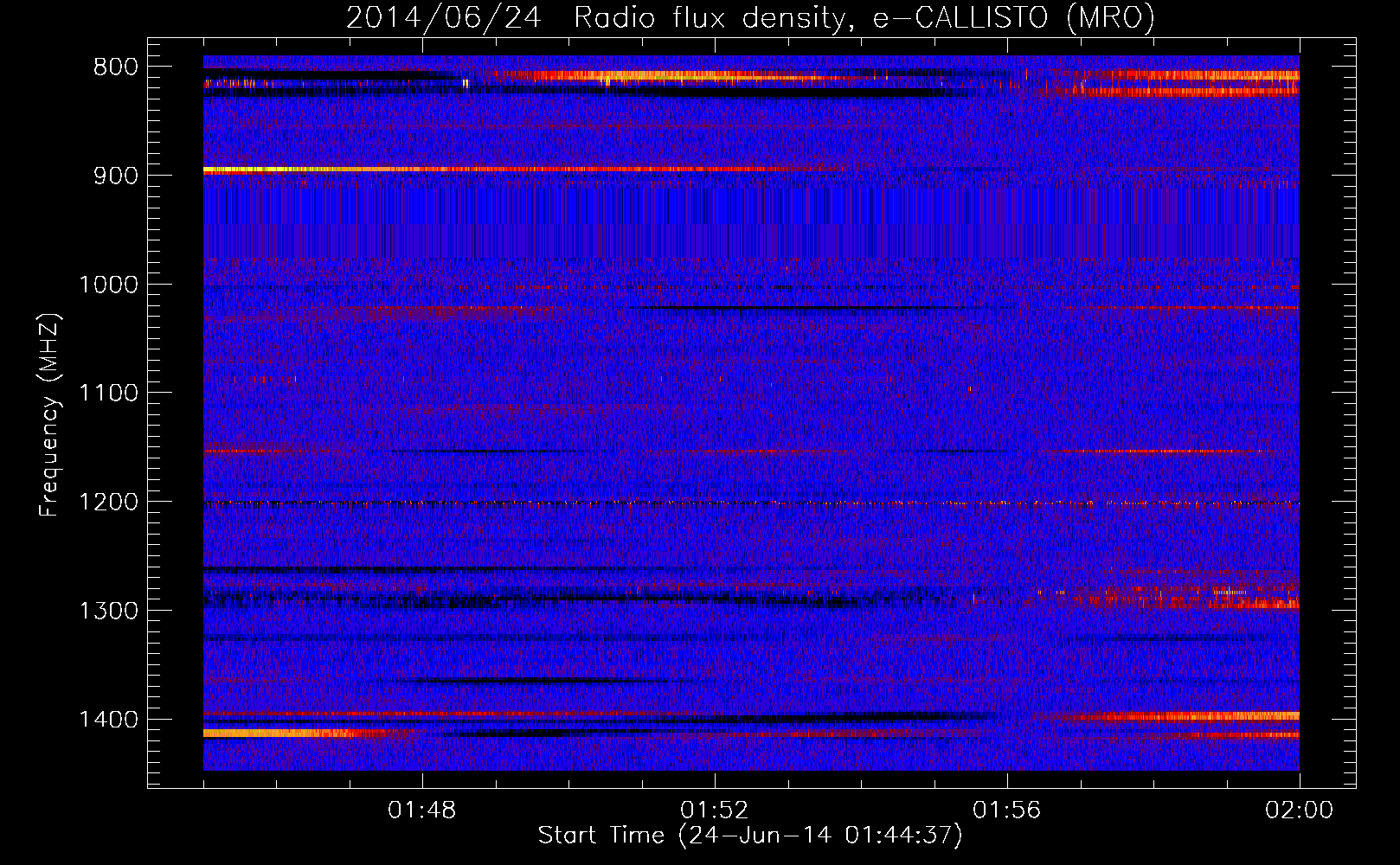Click the 02:00 time tick label
Screen dimensions: 1400x865
(x=1300, y=811)
